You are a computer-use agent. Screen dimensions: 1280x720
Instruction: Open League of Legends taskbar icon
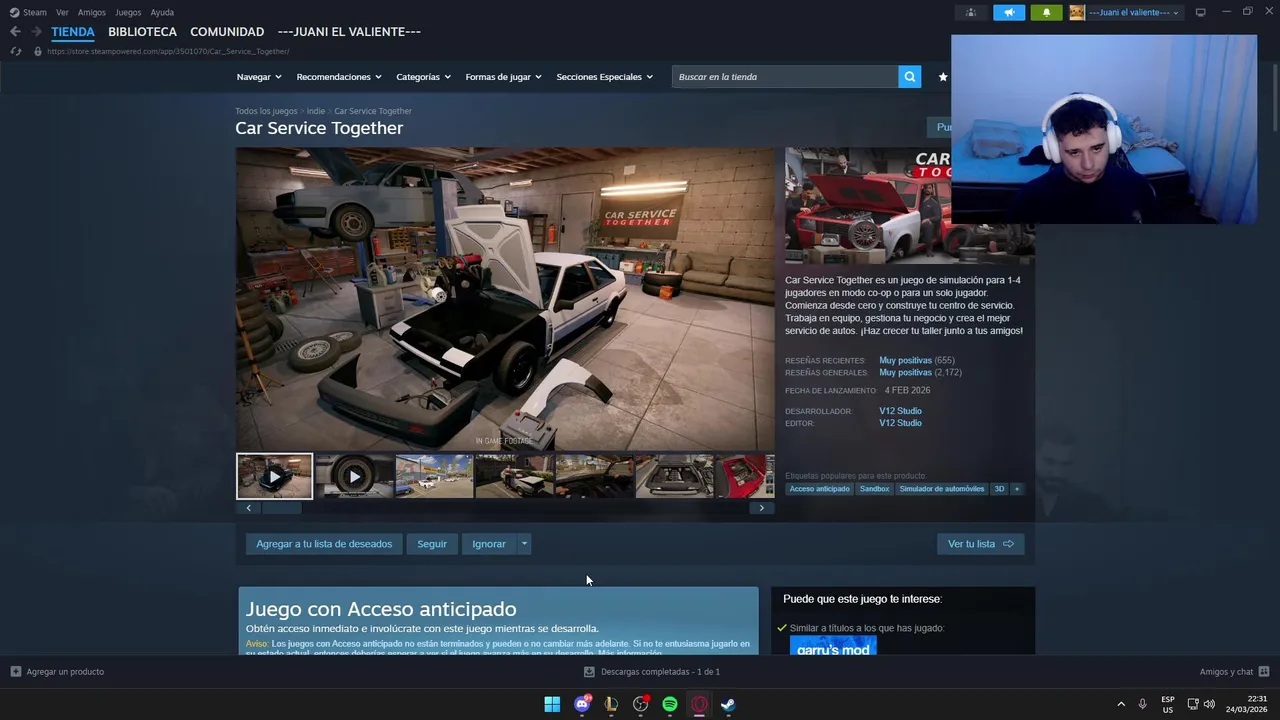tap(611, 704)
